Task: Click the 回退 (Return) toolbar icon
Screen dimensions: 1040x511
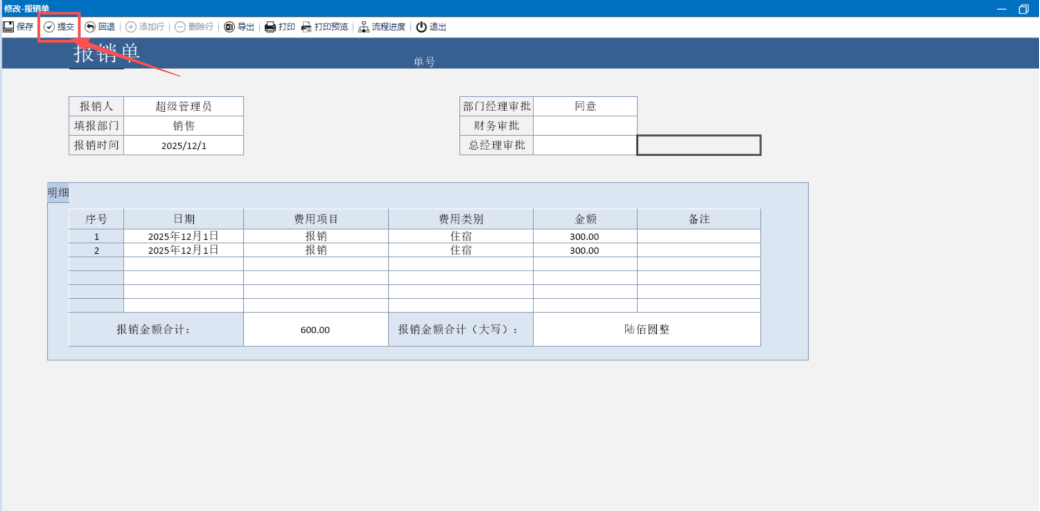Action: [x=99, y=27]
